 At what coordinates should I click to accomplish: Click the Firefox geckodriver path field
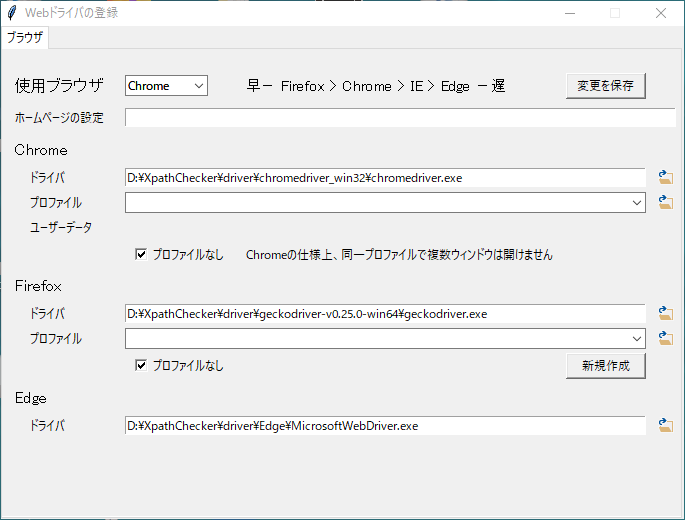point(385,314)
